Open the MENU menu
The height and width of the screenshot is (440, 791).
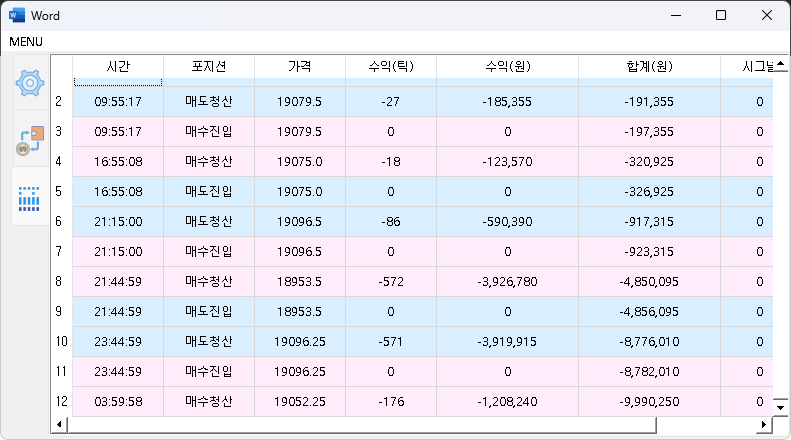(26, 42)
